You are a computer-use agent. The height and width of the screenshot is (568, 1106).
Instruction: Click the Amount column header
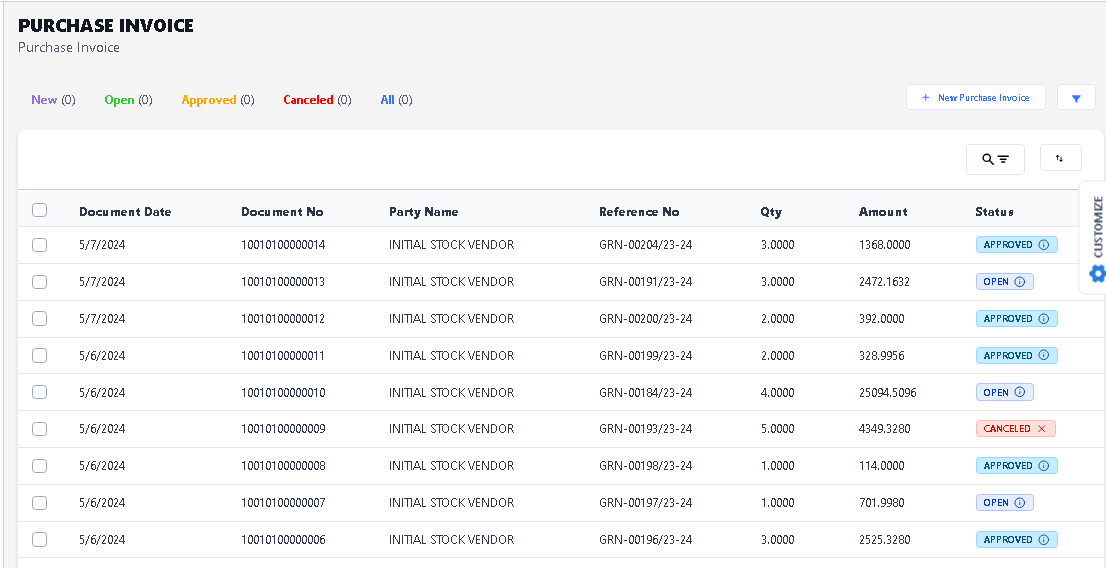click(x=883, y=212)
